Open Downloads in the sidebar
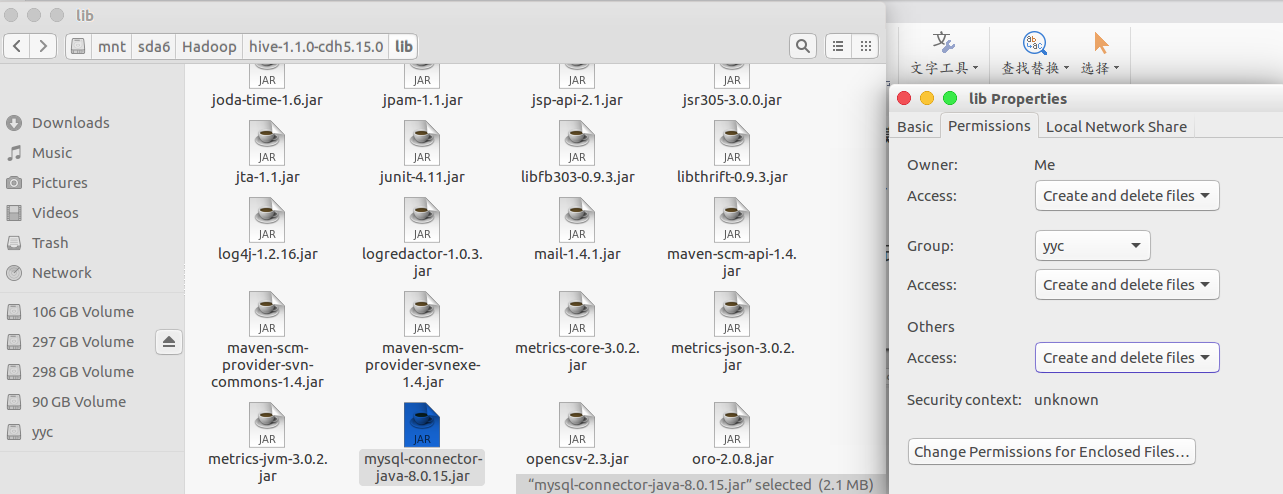1283x494 pixels. point(70,123)
